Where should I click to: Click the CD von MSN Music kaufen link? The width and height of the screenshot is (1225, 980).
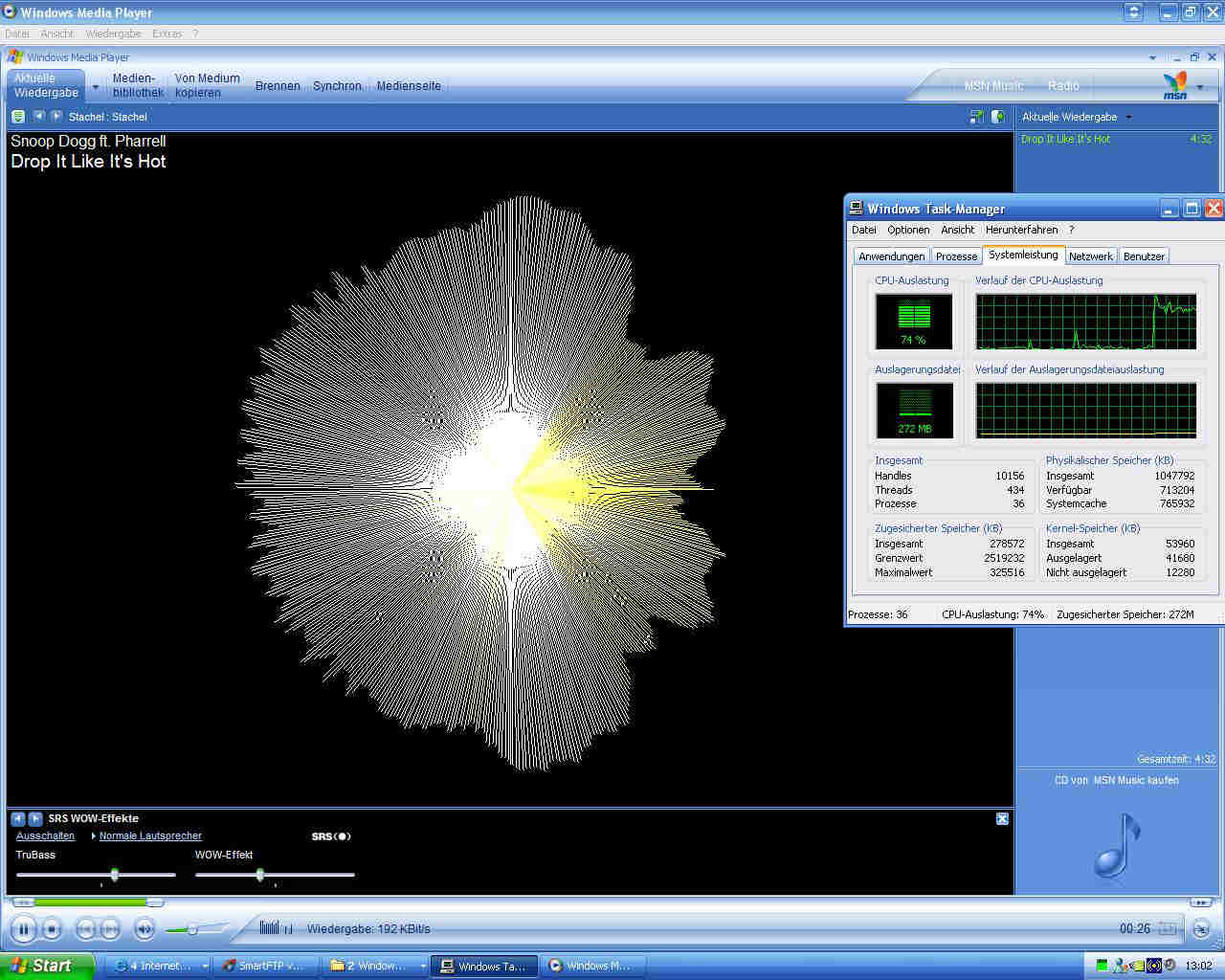1116,780
